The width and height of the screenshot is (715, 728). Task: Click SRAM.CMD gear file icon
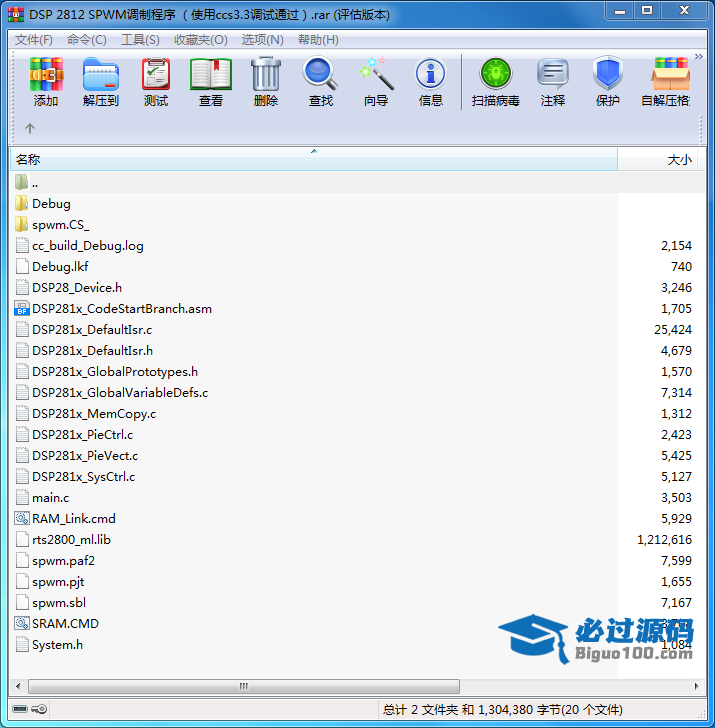(22, 623)
